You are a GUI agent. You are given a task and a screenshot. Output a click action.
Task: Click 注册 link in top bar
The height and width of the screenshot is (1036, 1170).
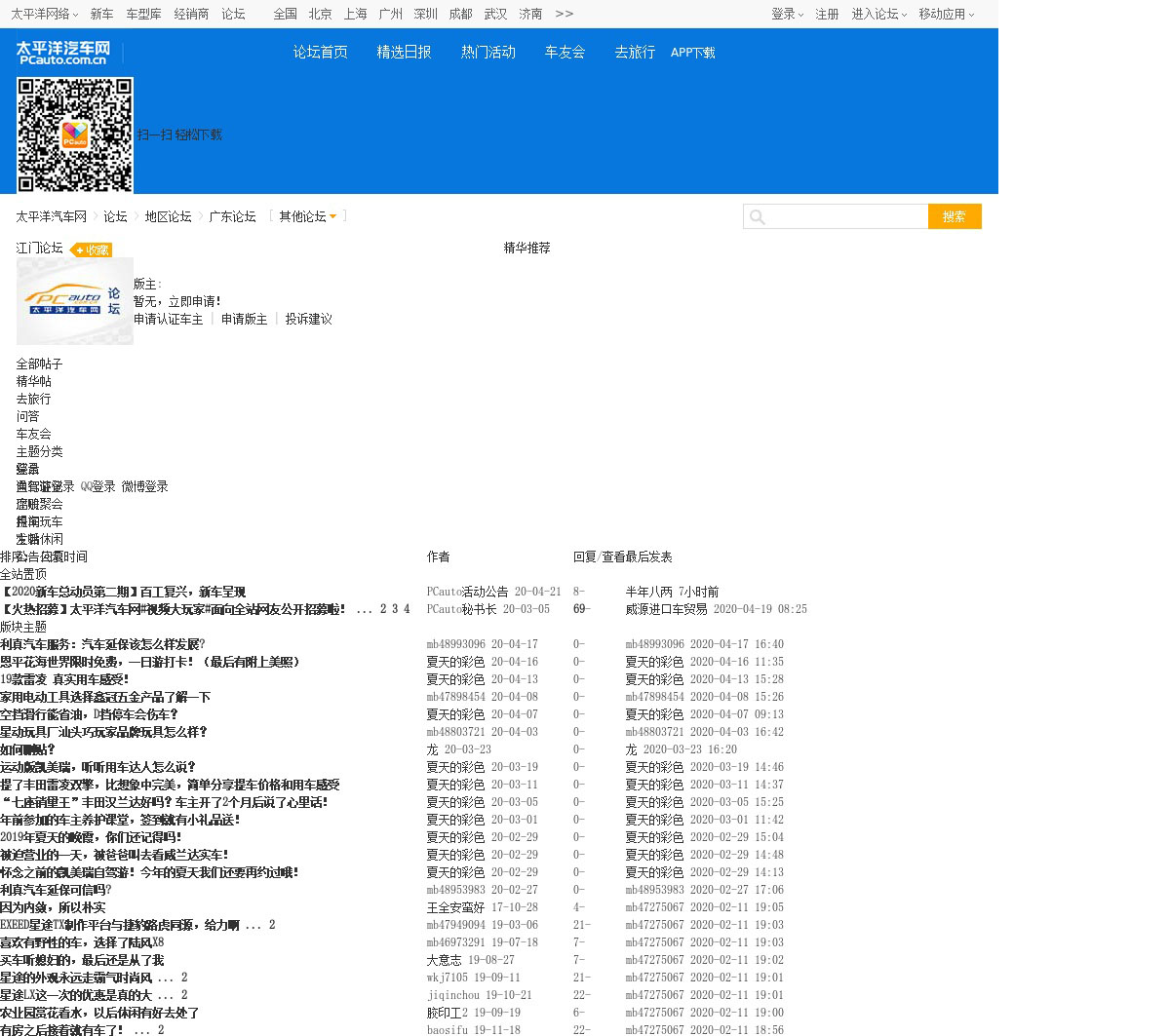click(828, 14)
